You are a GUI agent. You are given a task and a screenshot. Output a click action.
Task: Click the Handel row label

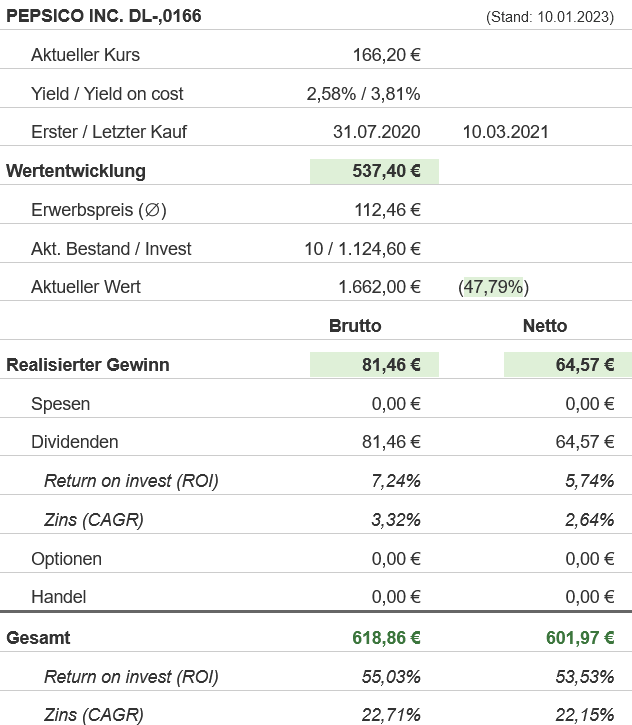[x=59, y=597]
